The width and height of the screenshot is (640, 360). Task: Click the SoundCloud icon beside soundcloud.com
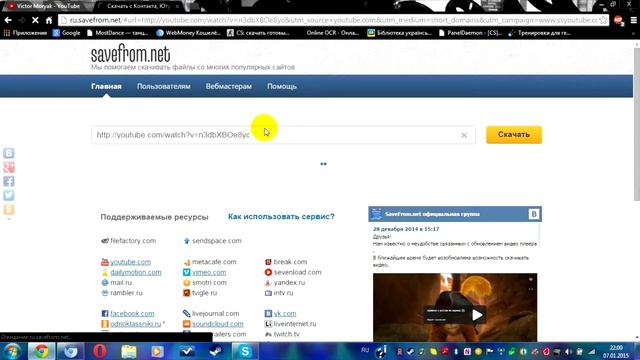click(x=187, y=324)
